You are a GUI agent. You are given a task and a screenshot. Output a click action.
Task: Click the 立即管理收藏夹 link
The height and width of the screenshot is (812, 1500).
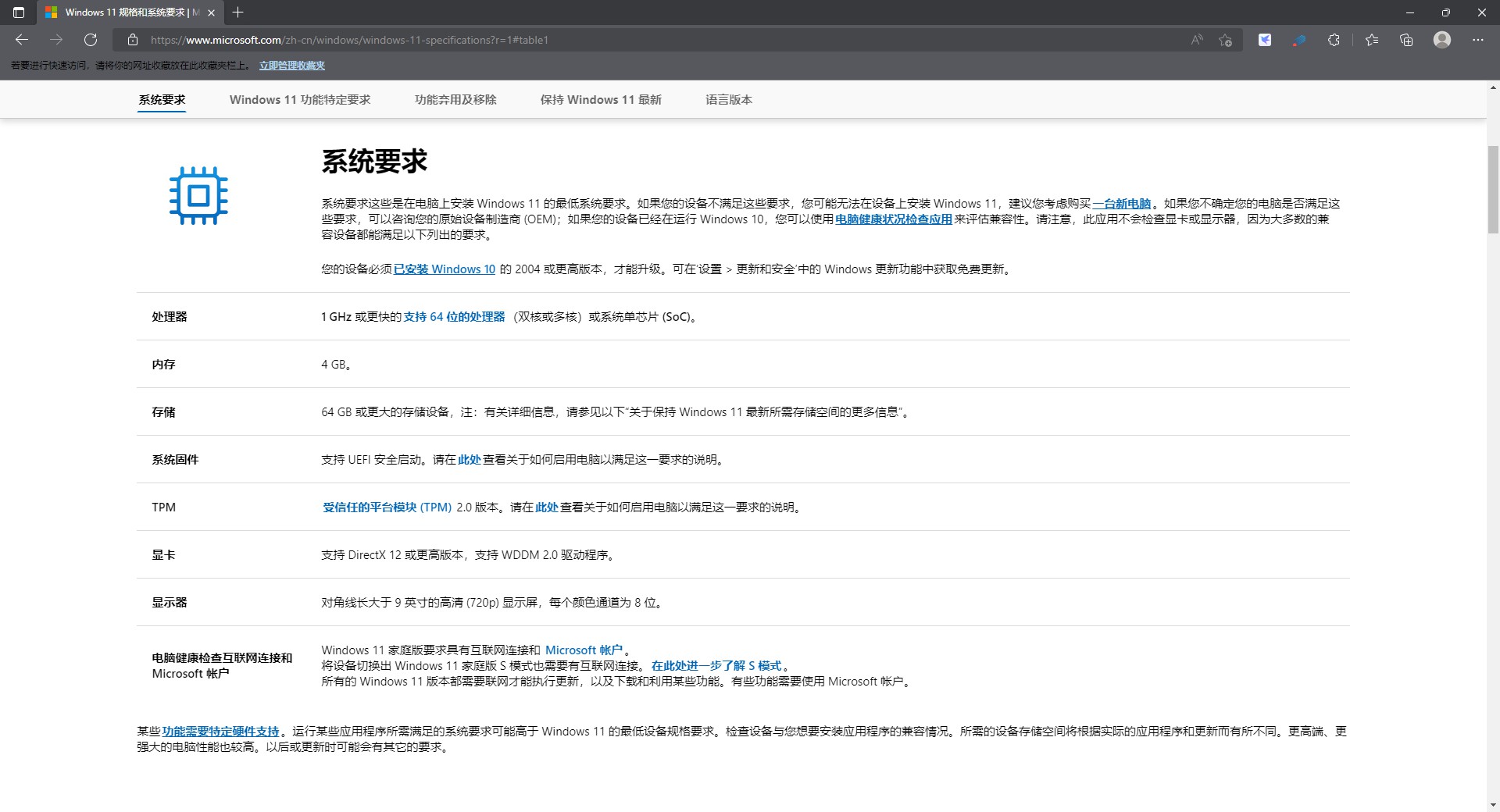tap(291, 66)
